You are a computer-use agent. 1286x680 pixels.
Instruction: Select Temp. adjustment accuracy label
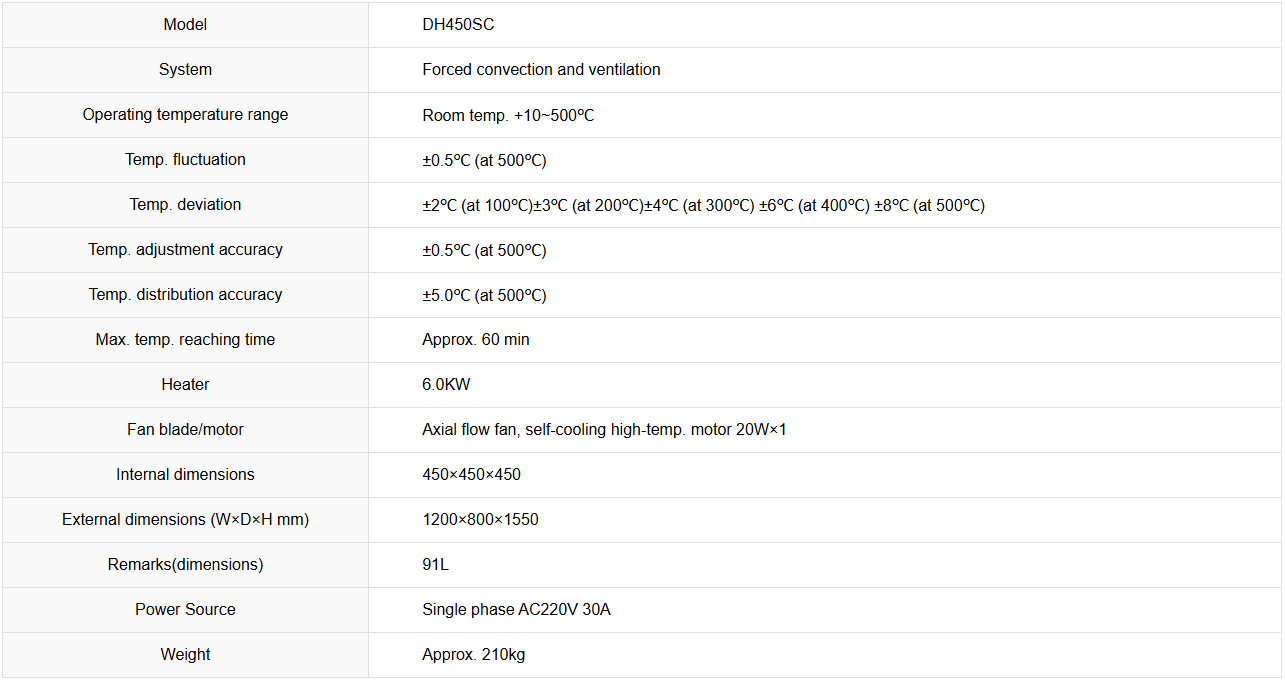[x=185, y=250]
